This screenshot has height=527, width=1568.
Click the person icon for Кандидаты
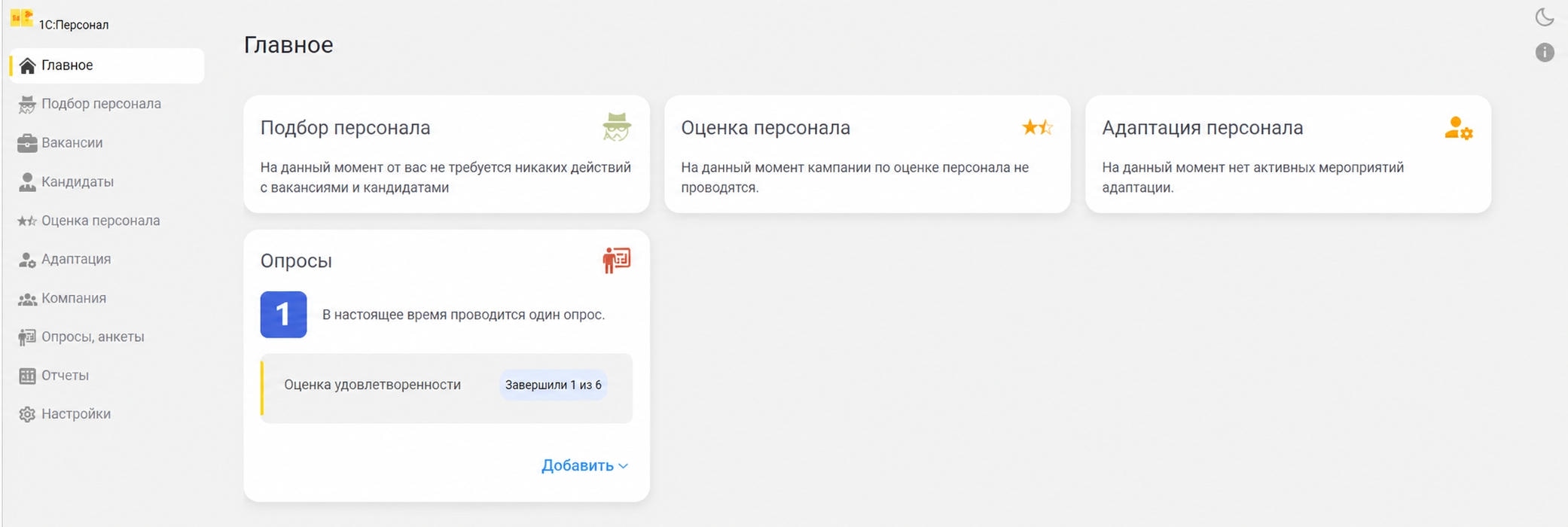(x=27, y=182)
